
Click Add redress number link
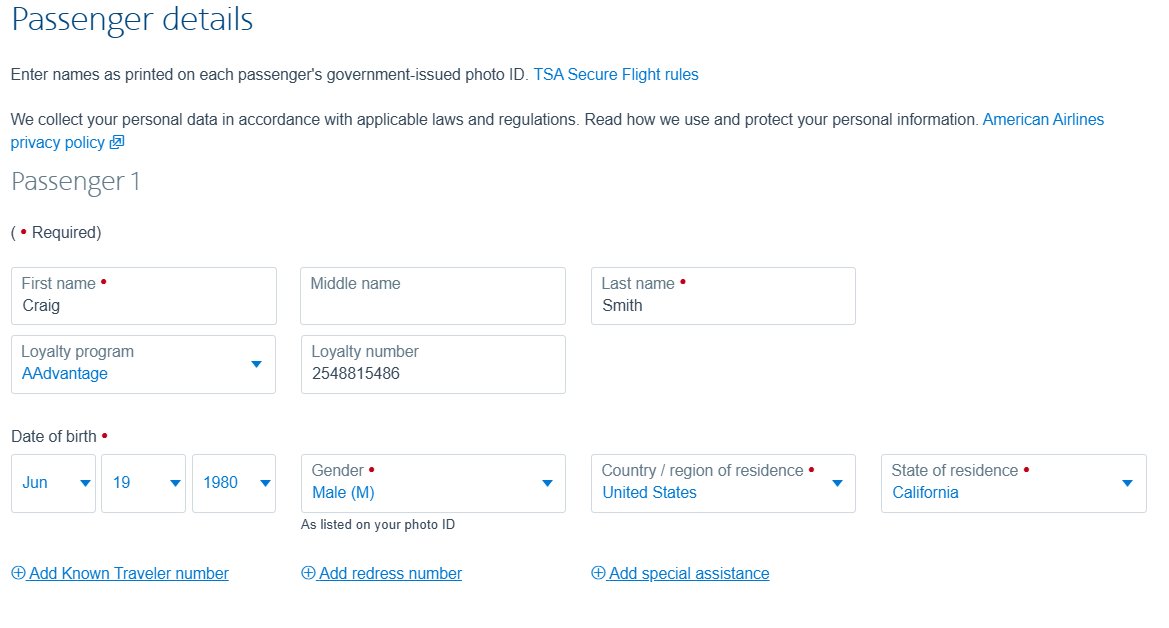[390, 573]
